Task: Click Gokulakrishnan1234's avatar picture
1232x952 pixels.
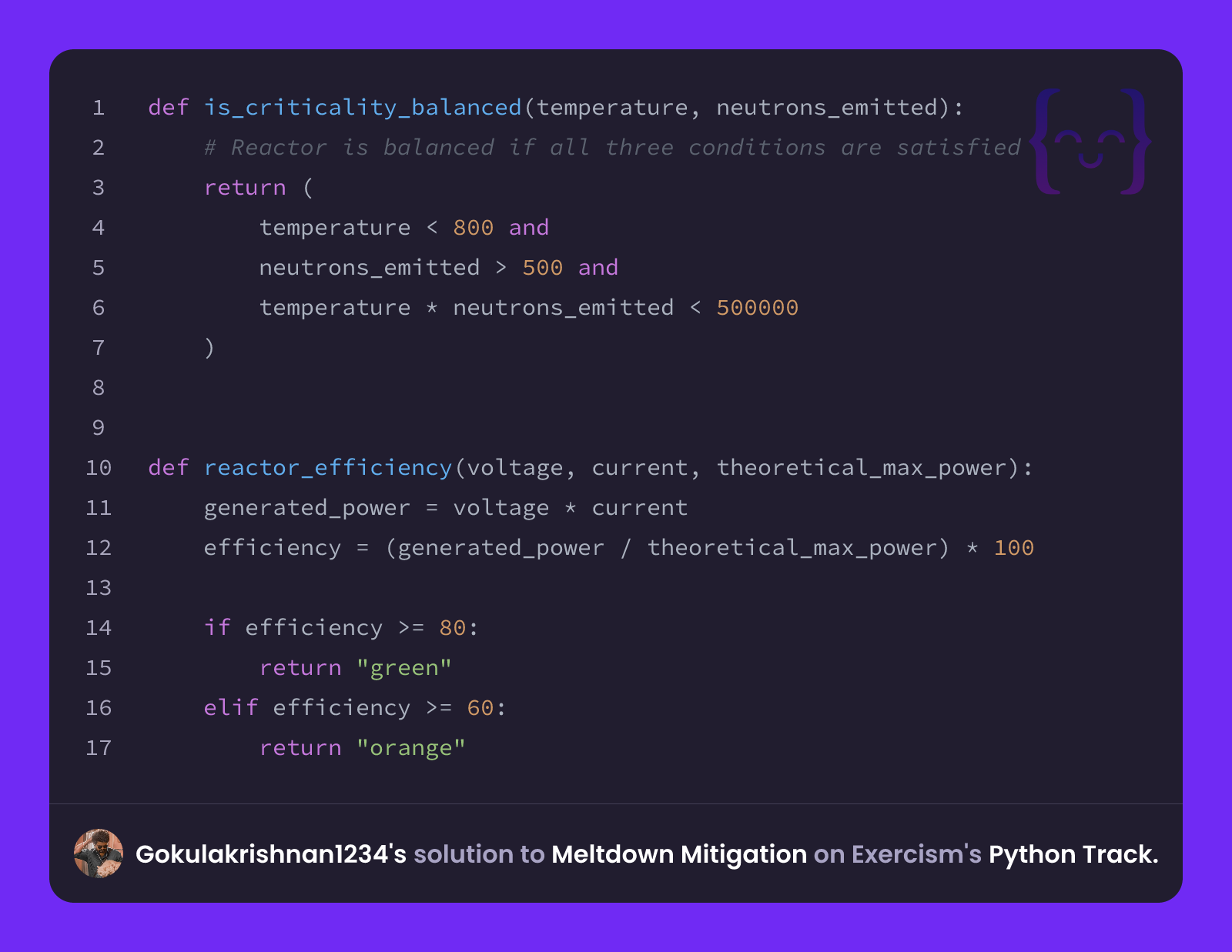Action: tap(99, 853)
